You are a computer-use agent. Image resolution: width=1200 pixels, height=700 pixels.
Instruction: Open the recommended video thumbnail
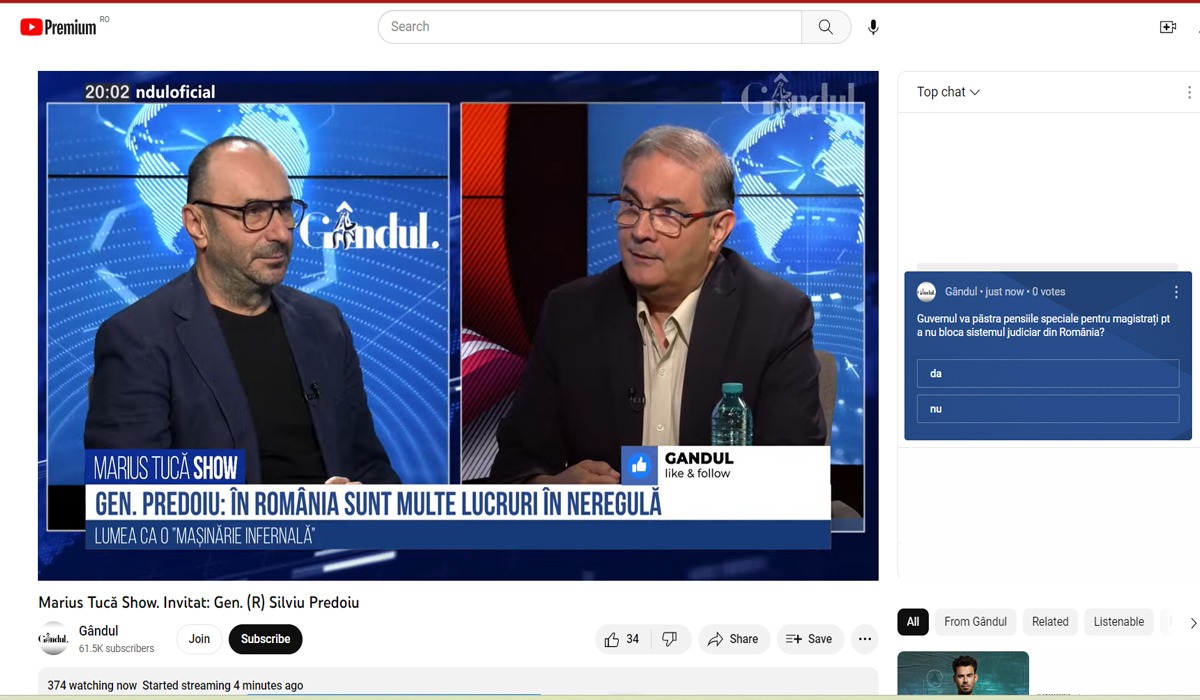[963, 674]
